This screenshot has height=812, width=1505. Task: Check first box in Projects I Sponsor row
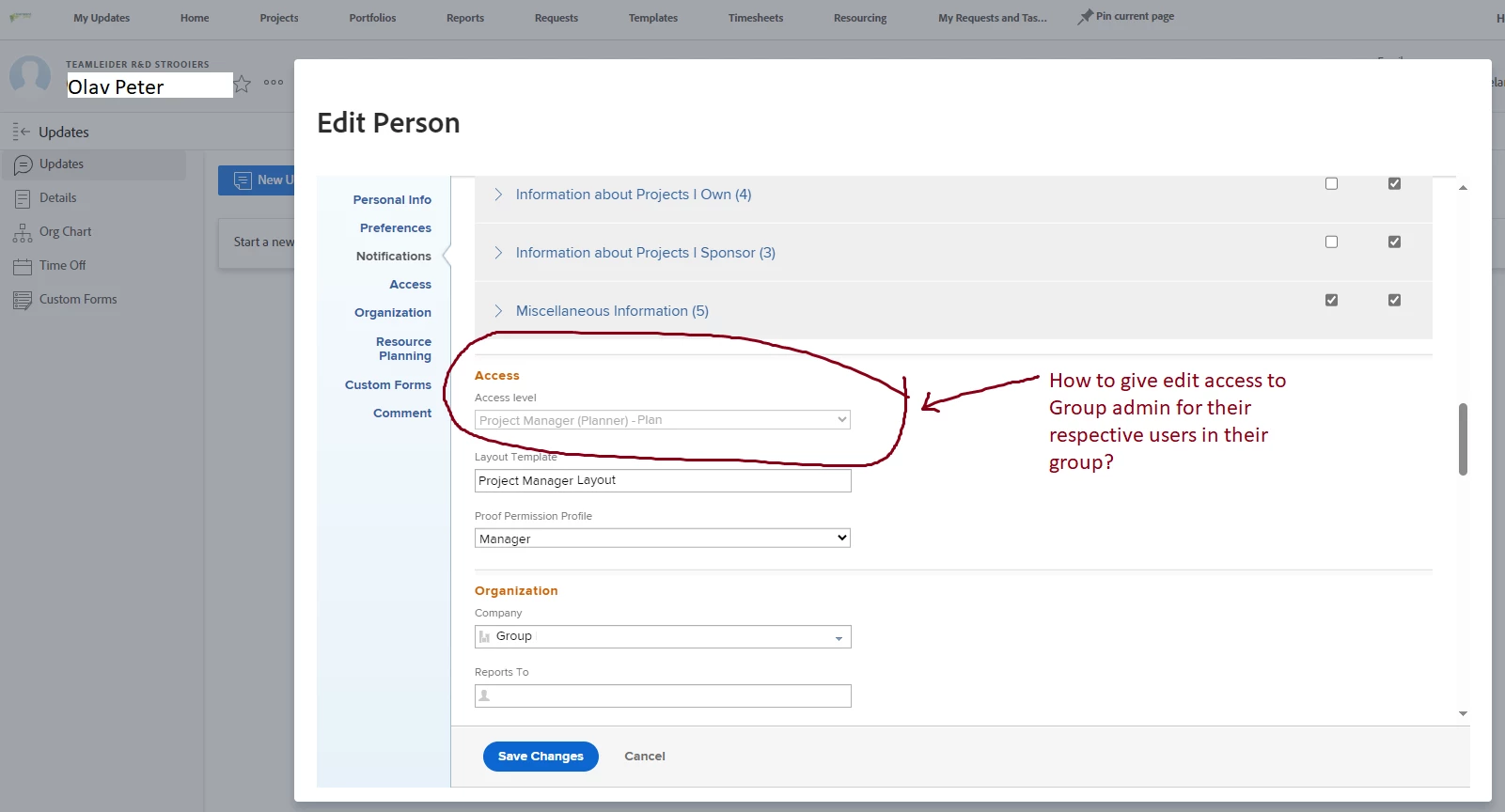(x=1331, y=242)
